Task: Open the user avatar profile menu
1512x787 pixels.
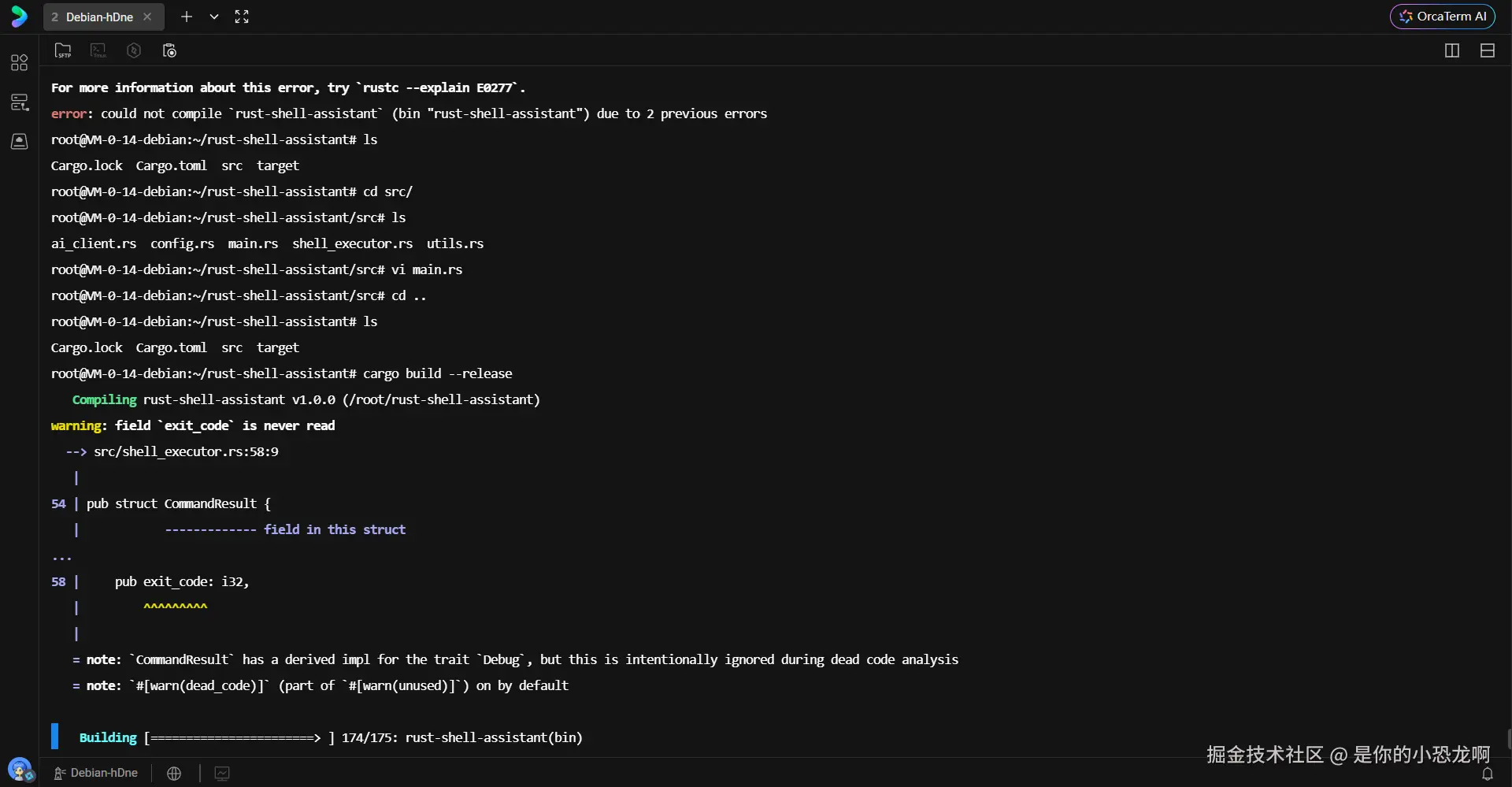Action: (20, 769)
